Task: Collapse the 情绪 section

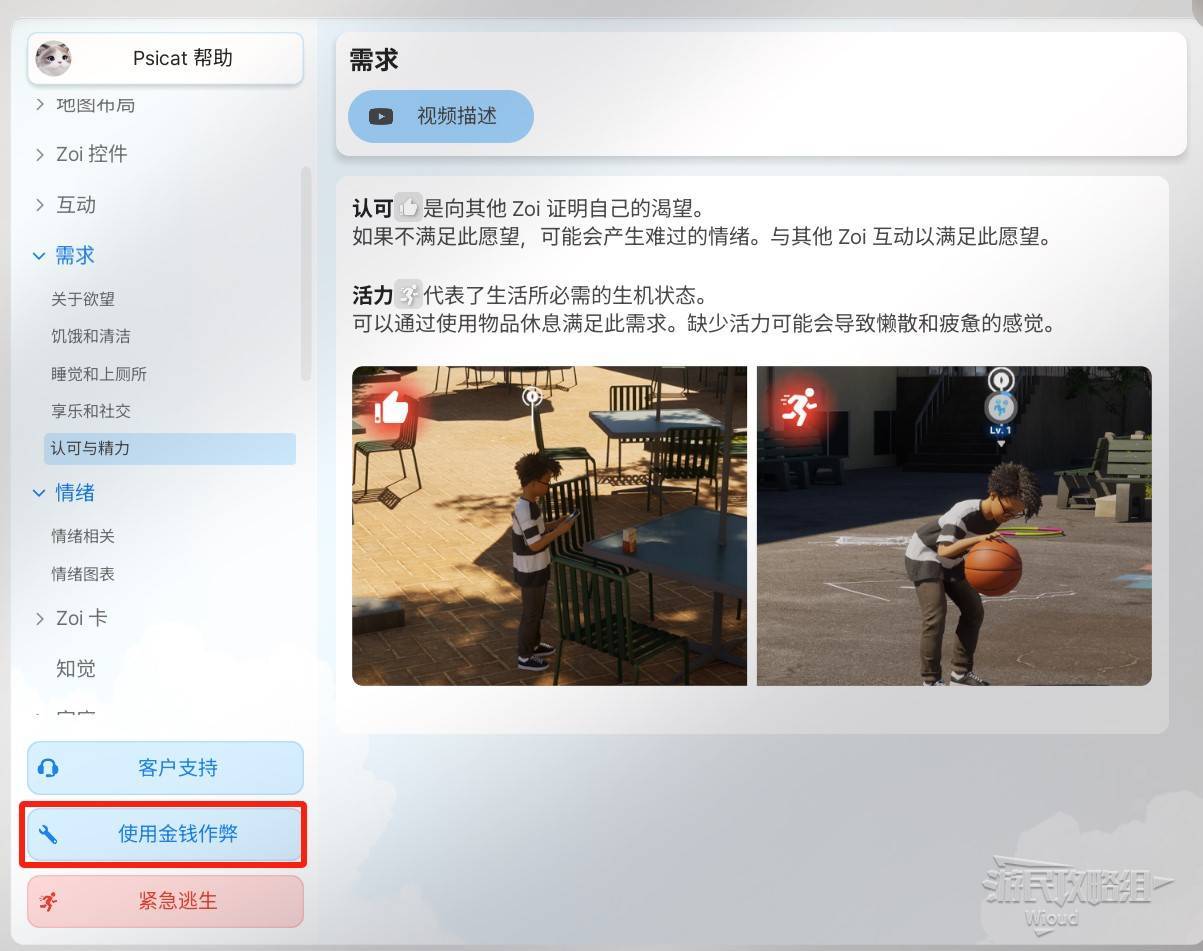Action: pyautogui.click(x=40, y=493)
